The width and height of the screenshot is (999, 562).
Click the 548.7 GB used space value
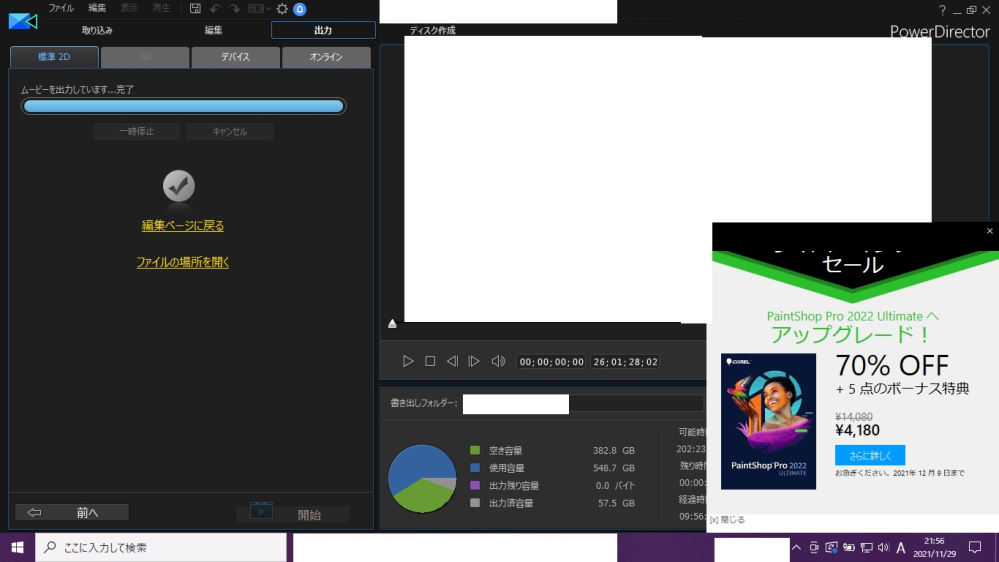coord(614,468)
